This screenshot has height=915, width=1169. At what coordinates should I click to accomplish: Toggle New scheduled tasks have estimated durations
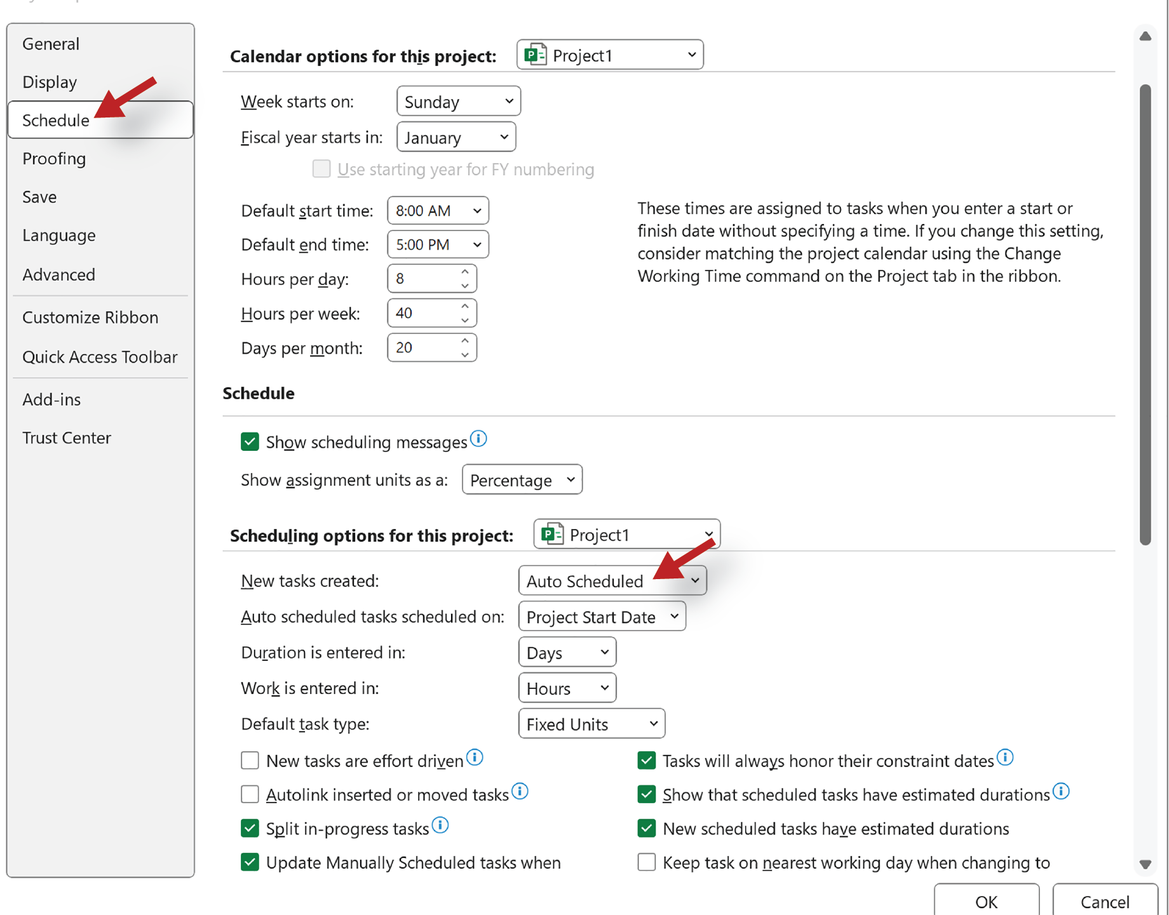pos(646,828)
